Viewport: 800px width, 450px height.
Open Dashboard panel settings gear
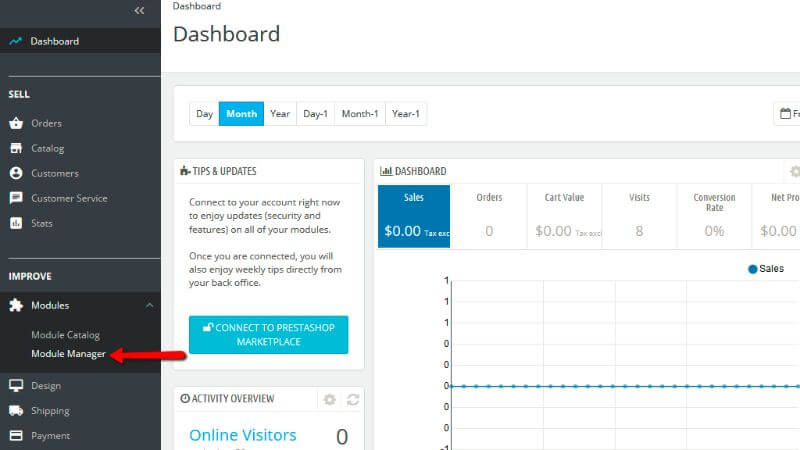(x=794, y=171)
